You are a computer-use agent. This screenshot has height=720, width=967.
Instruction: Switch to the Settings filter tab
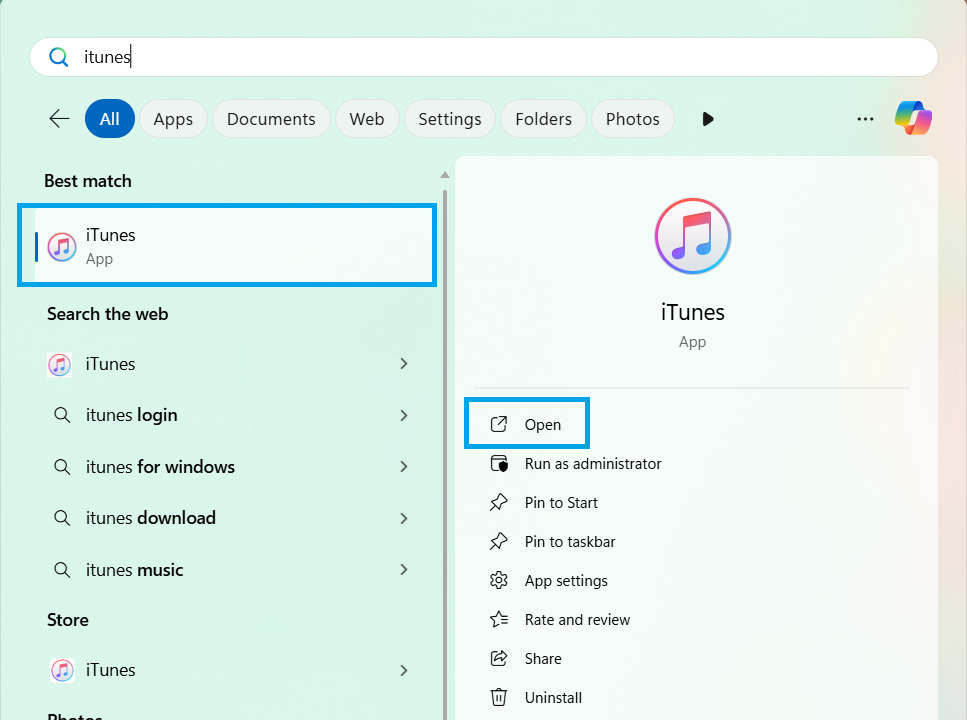[449, 119]
